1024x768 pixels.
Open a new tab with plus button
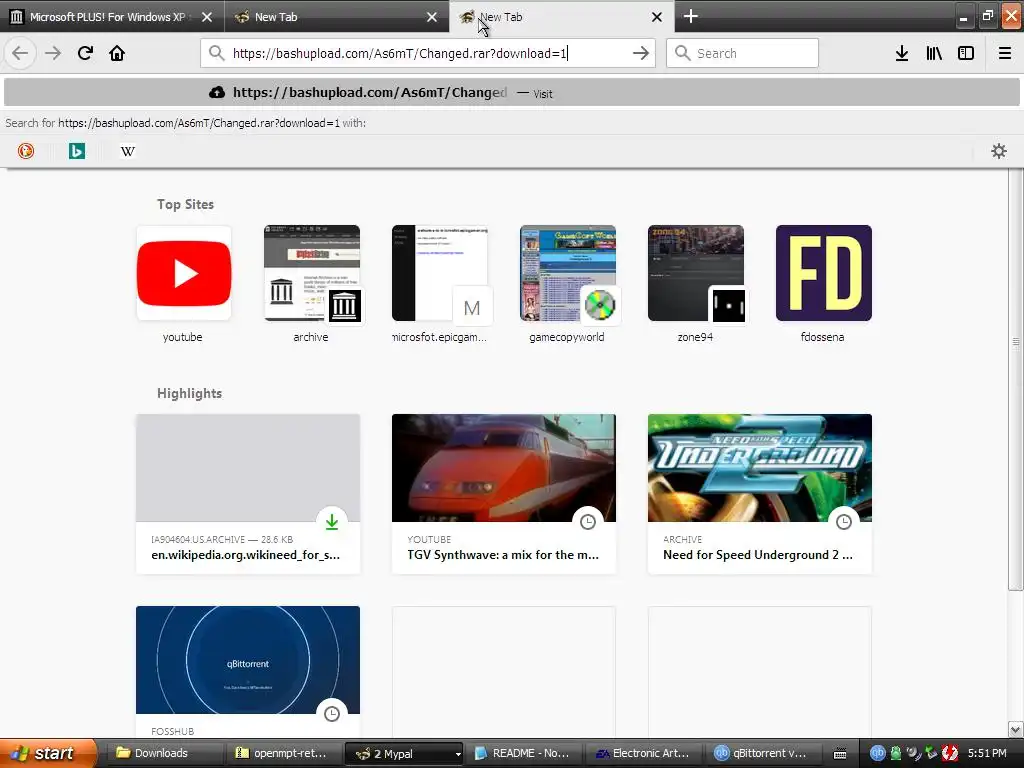691,16
